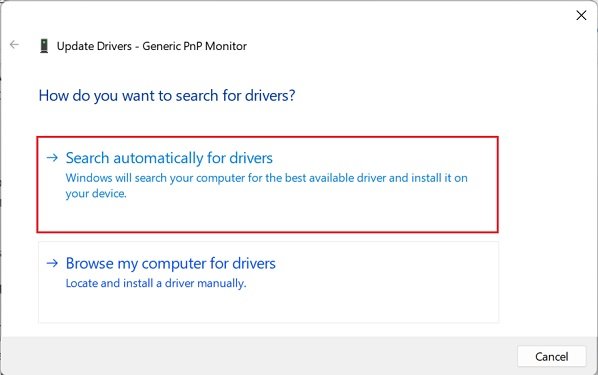
Task: Click the word 'drivers?' in the heading
Action: 270,95
